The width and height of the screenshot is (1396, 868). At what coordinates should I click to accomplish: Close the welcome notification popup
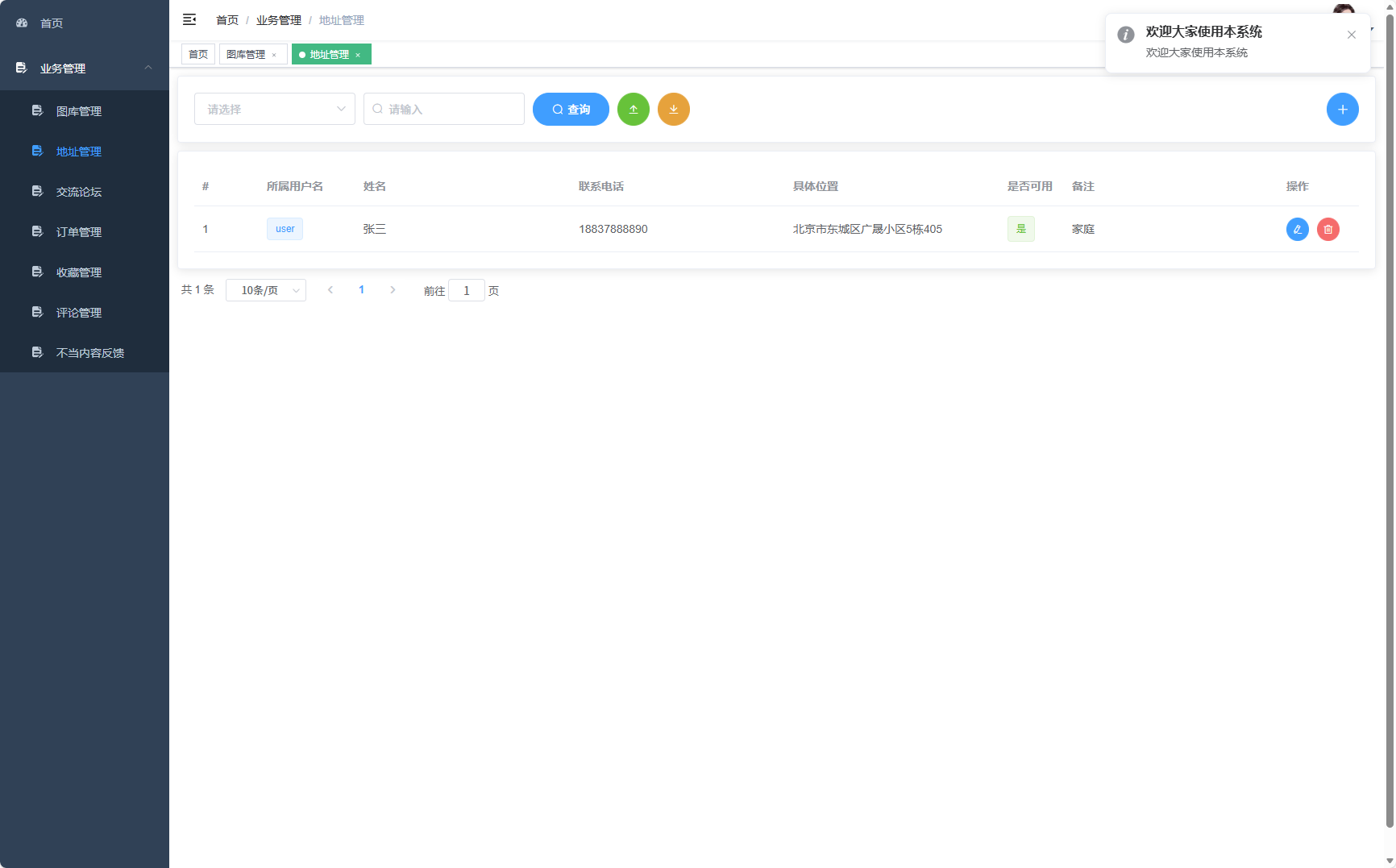pyautogui.click(x=1351, y=35)
